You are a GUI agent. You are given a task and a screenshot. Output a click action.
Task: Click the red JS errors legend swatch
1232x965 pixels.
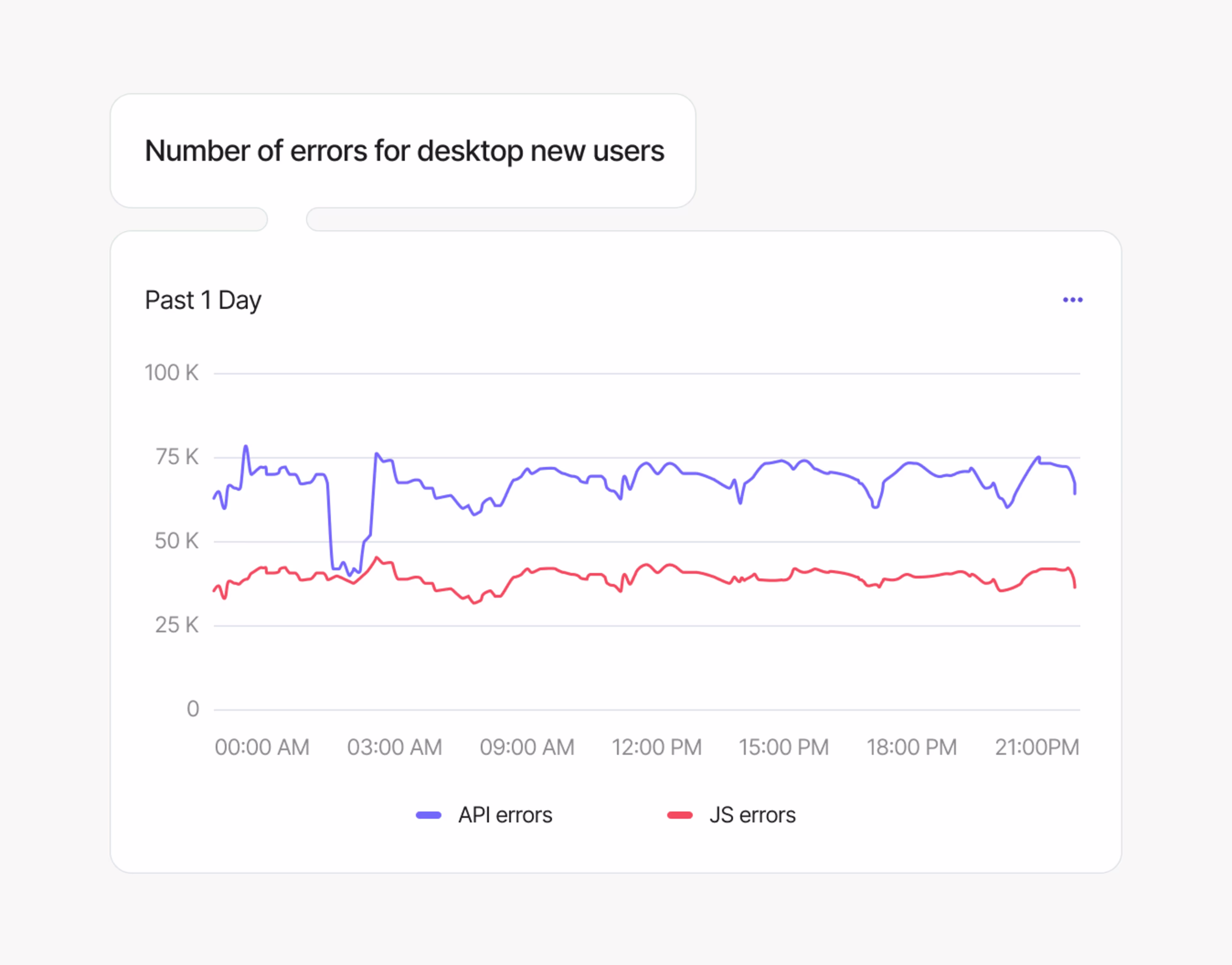[680, 815]
